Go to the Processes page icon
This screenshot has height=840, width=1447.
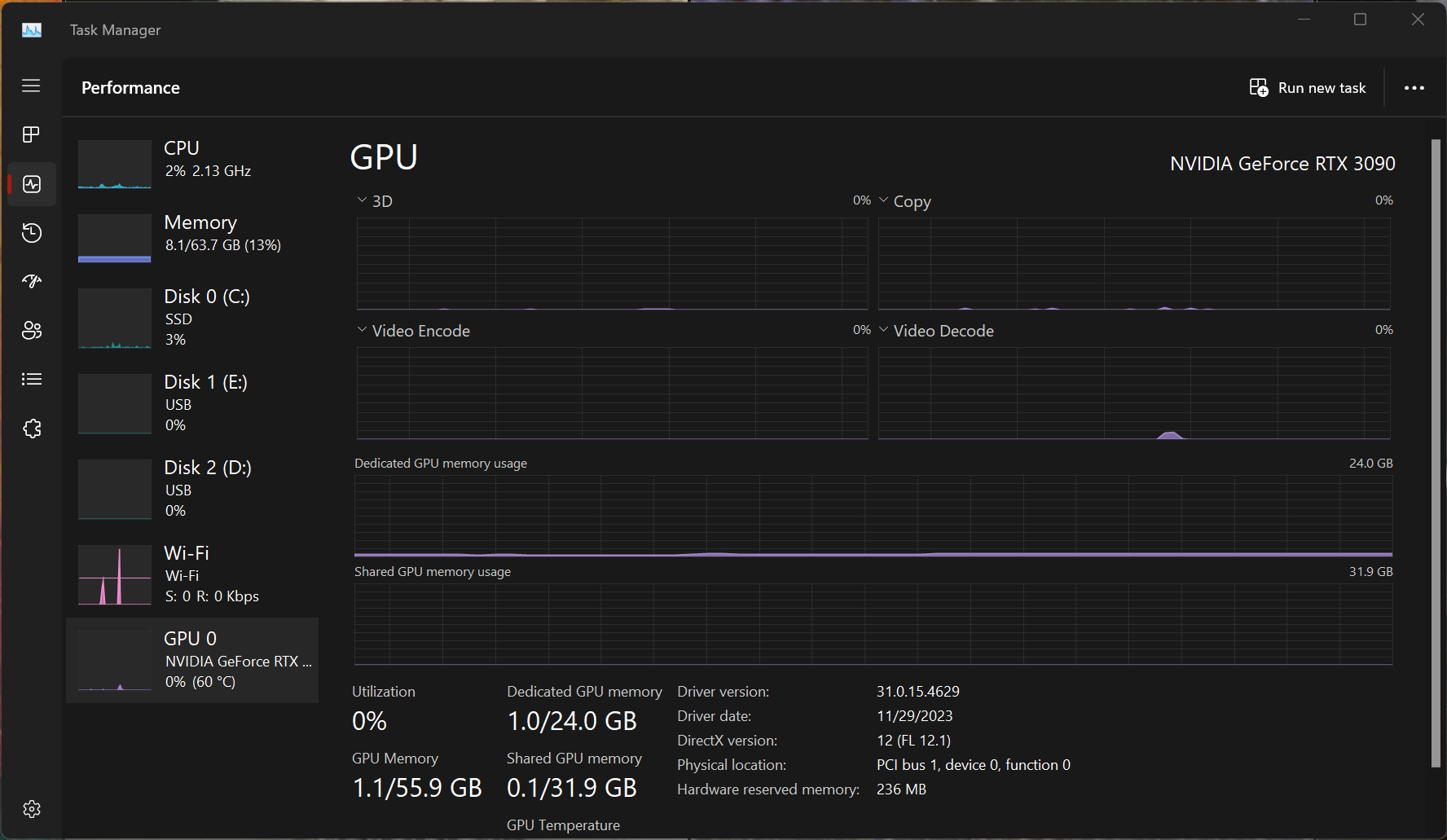(31, 134)
